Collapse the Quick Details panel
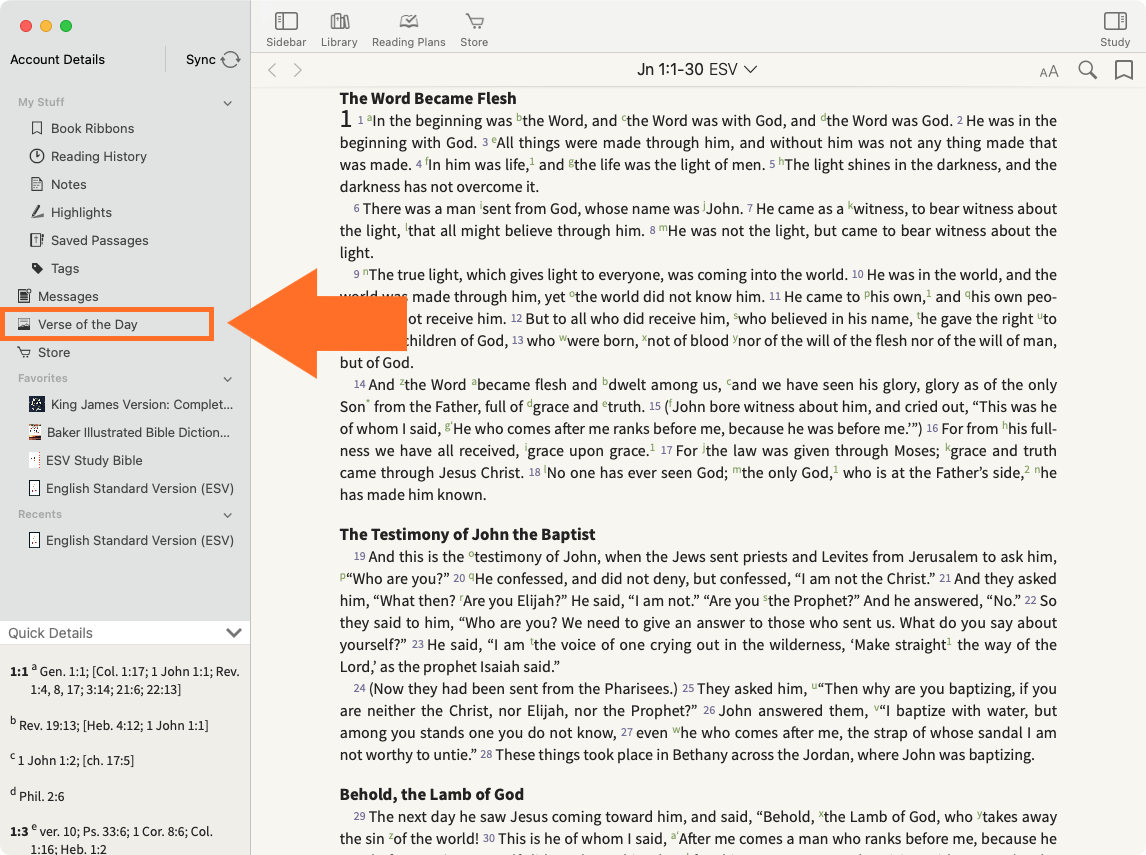Viewport: 1146px width, 855px height. point(234,633)
